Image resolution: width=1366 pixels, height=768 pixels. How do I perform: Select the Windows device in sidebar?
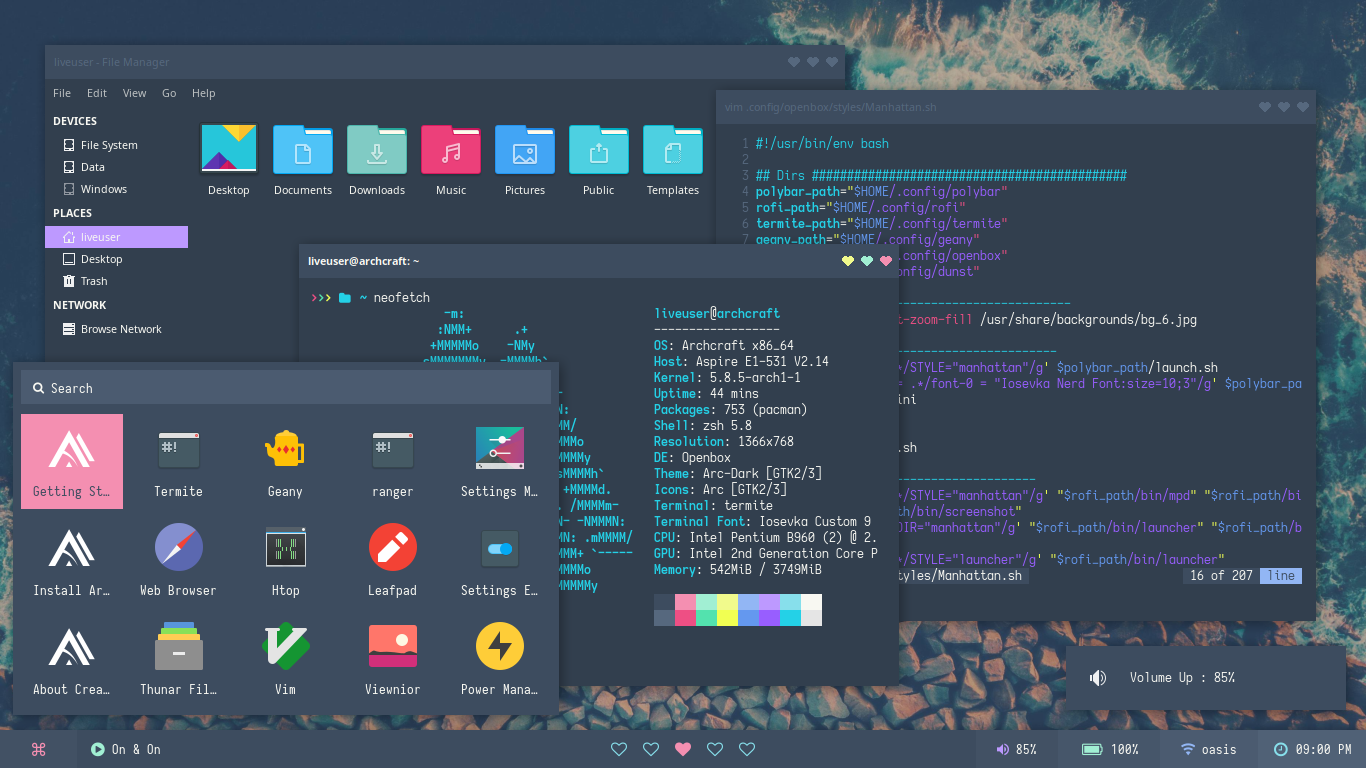(116, 189)
